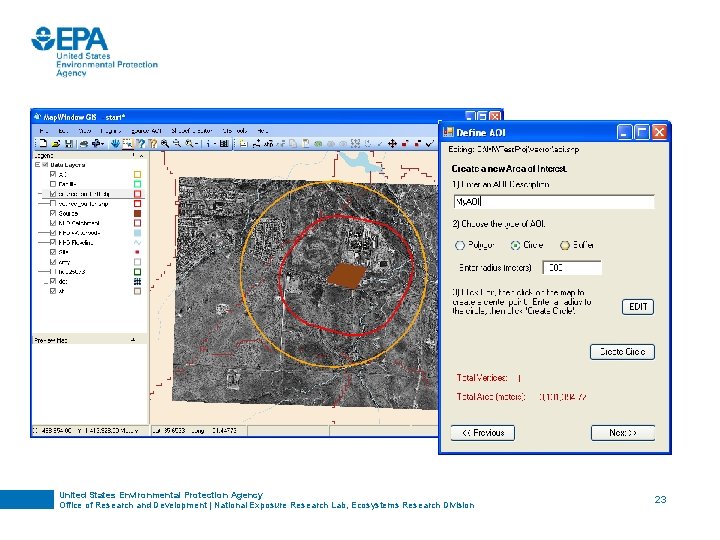Toggle the Preview Map panel pin
720x540 pixels.
tap(133, 340)
